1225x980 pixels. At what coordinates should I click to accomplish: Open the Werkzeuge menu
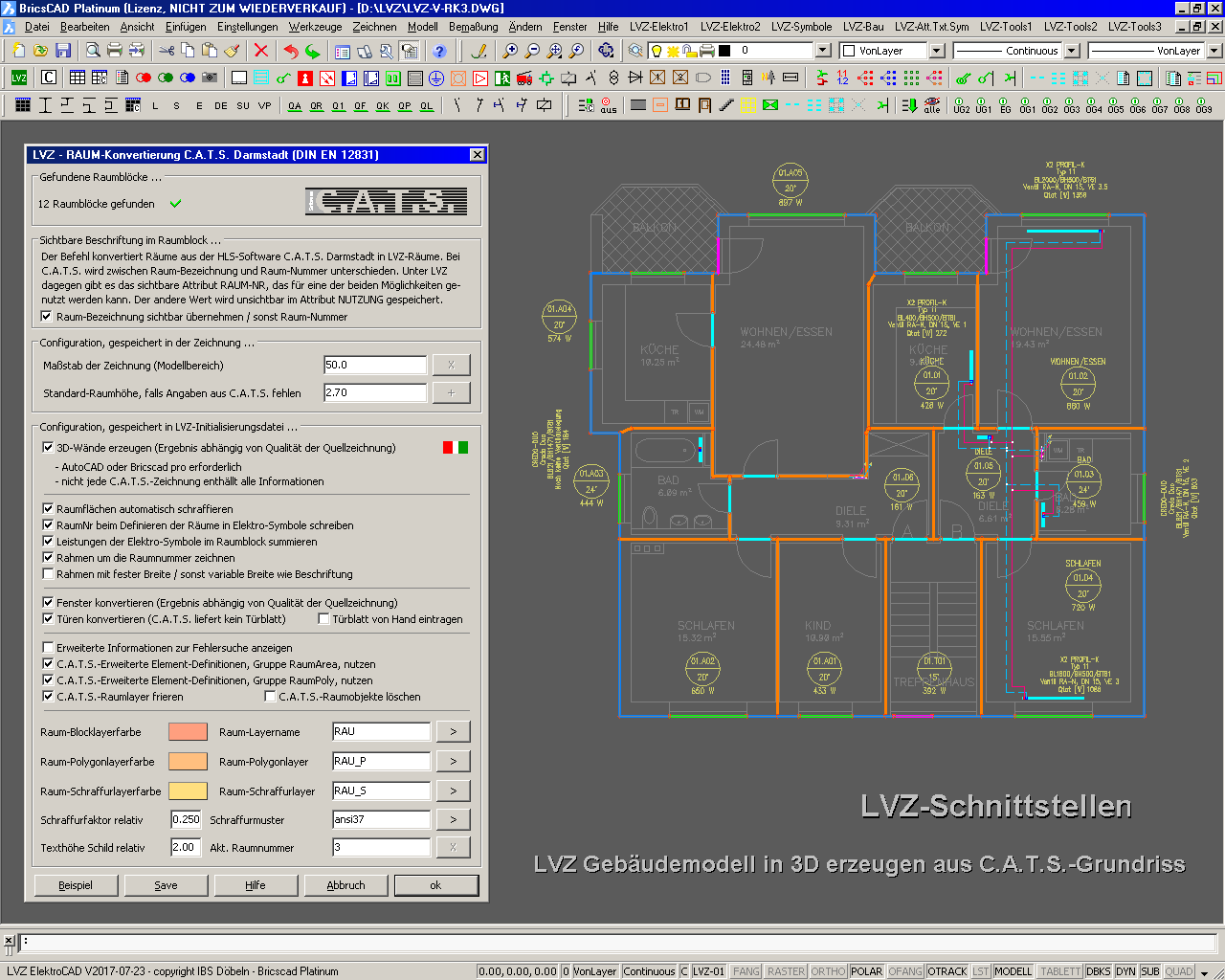pyautogui.click(x=316, y=27)
